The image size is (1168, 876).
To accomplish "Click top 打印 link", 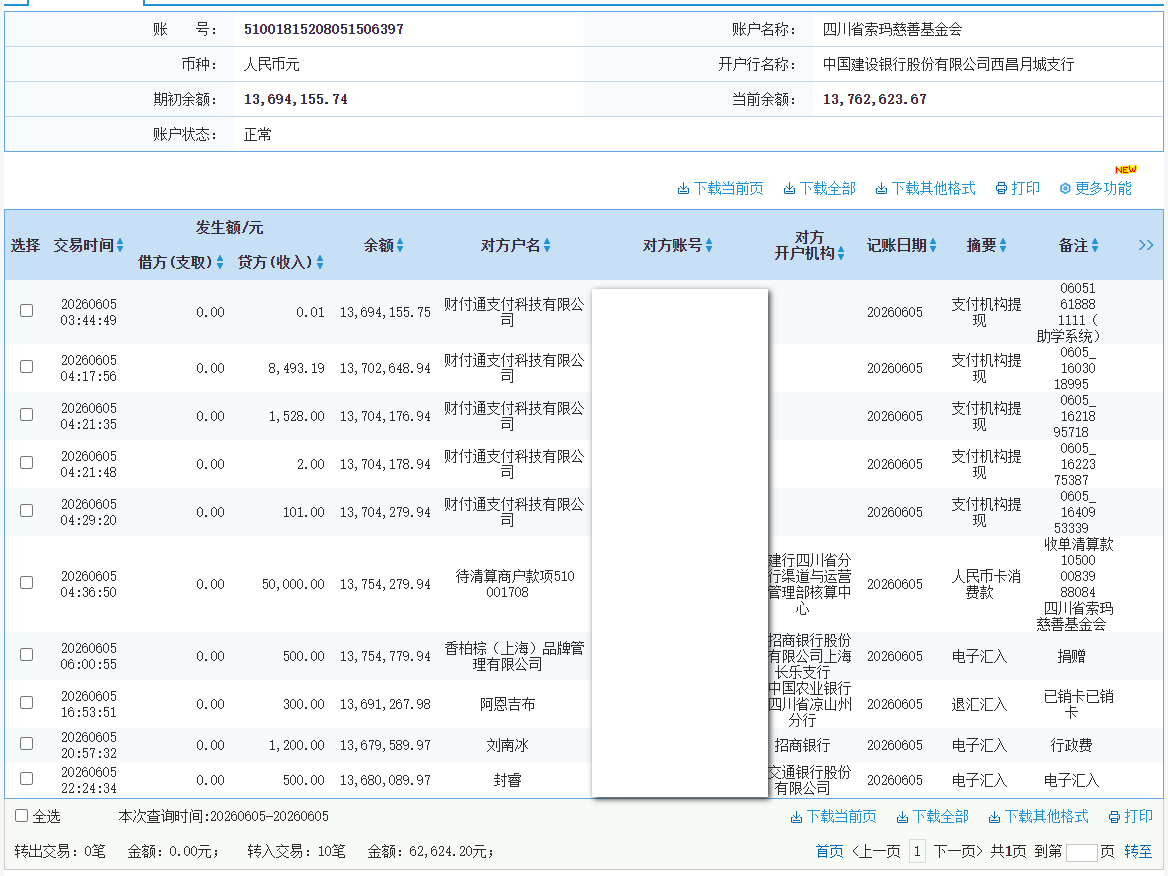I will pyautogui.click(x=1018, y=188).
